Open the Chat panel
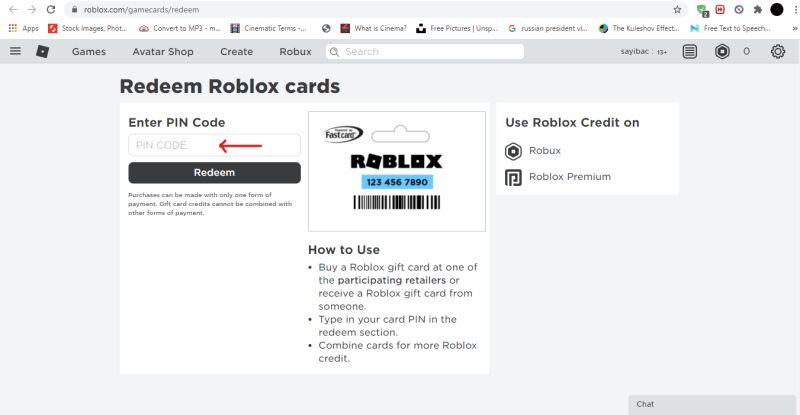This screenshot has height=415, width=800. 712,404
